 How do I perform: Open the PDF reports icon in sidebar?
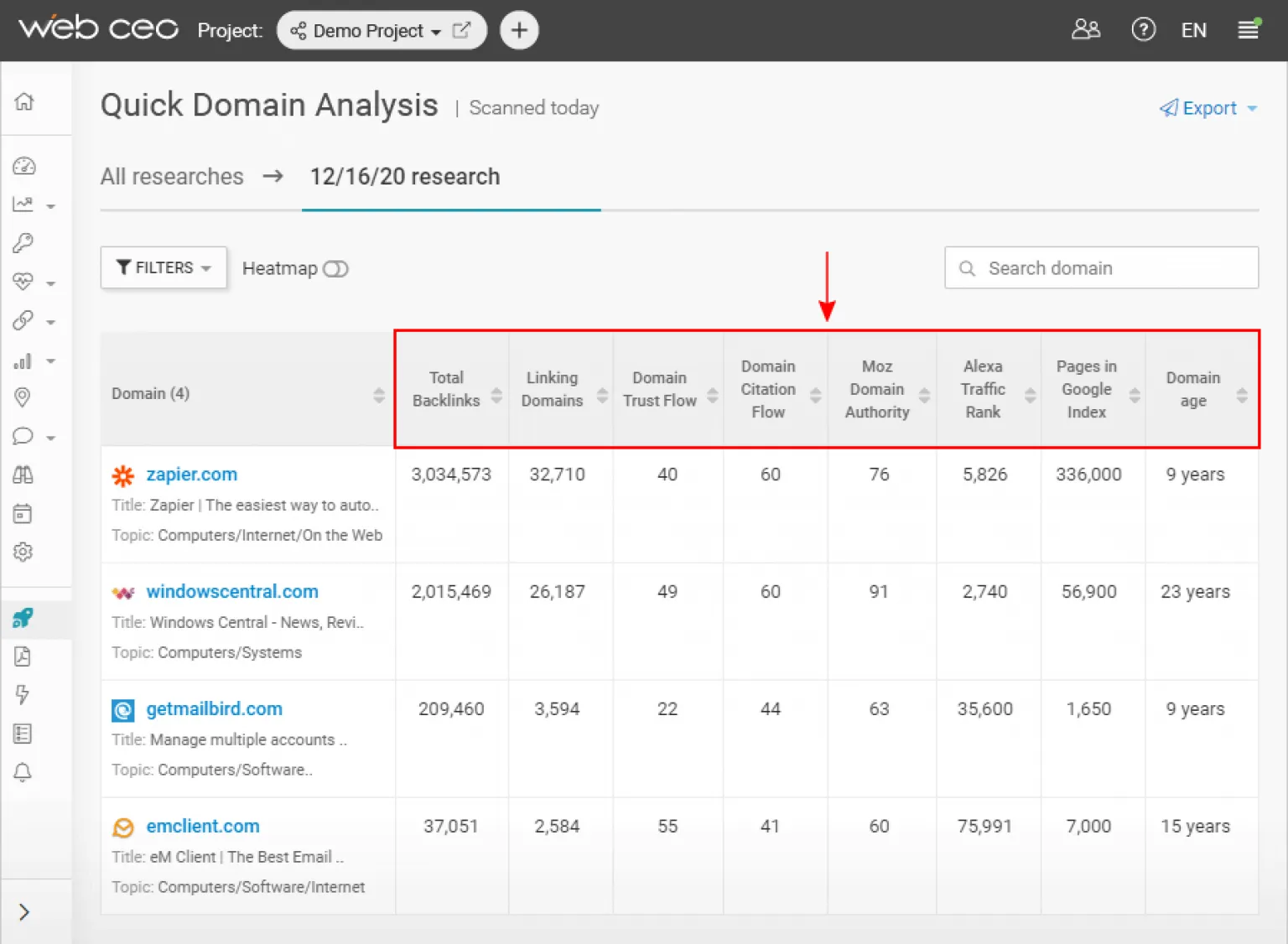click(x=23, y=656)
